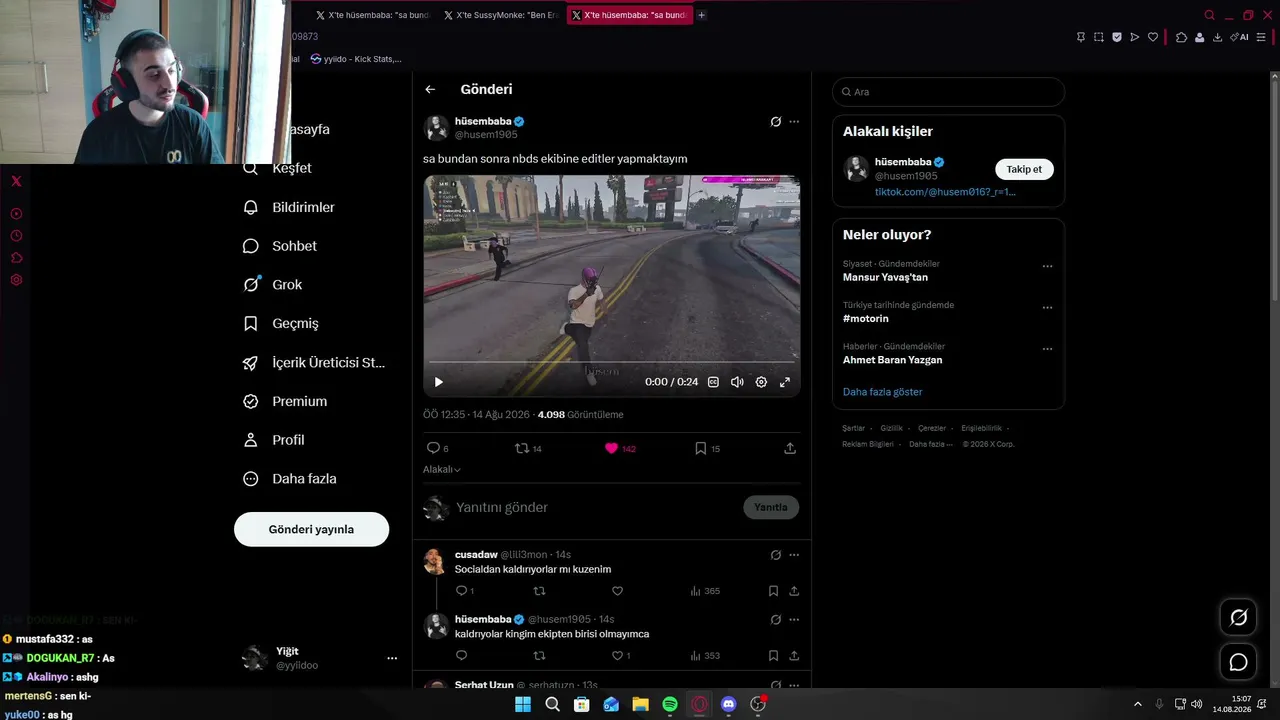Open a new browser tab
Screen dimensions: 1280x720
pos(701,15)
